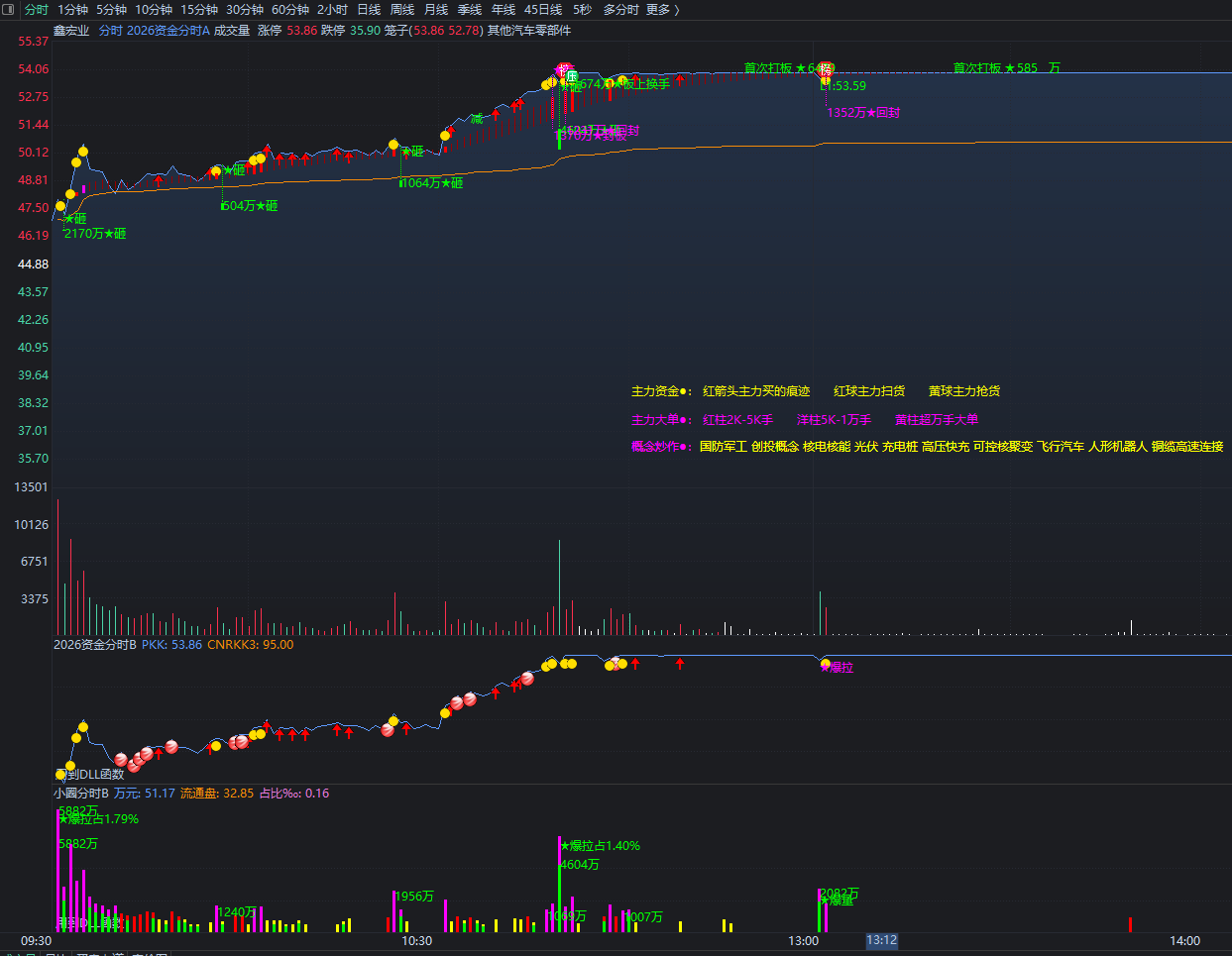
Task: Click the 小圈分时B indicator label
Action: click(x=81, y=794)
